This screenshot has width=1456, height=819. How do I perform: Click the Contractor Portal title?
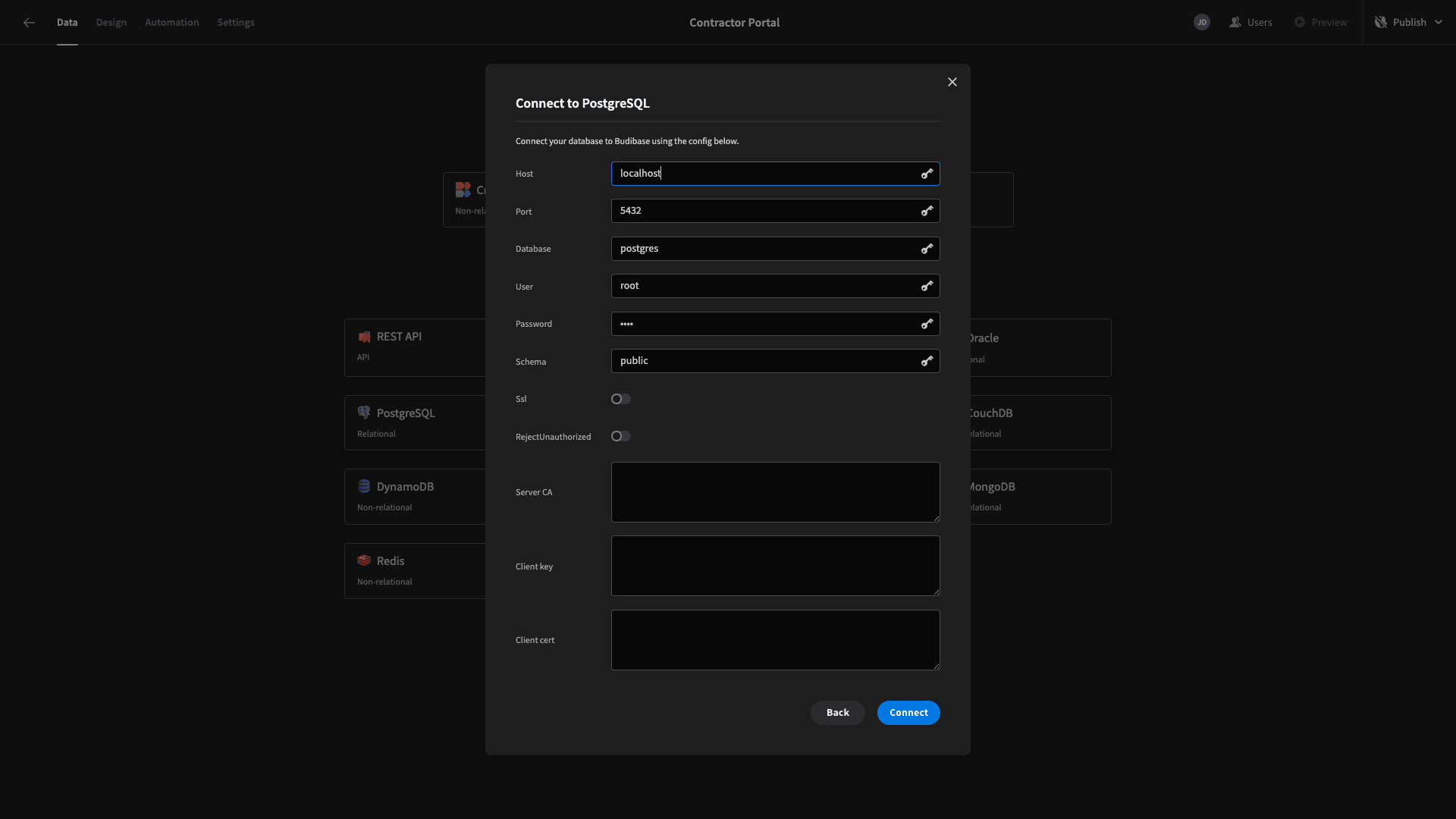734,23
